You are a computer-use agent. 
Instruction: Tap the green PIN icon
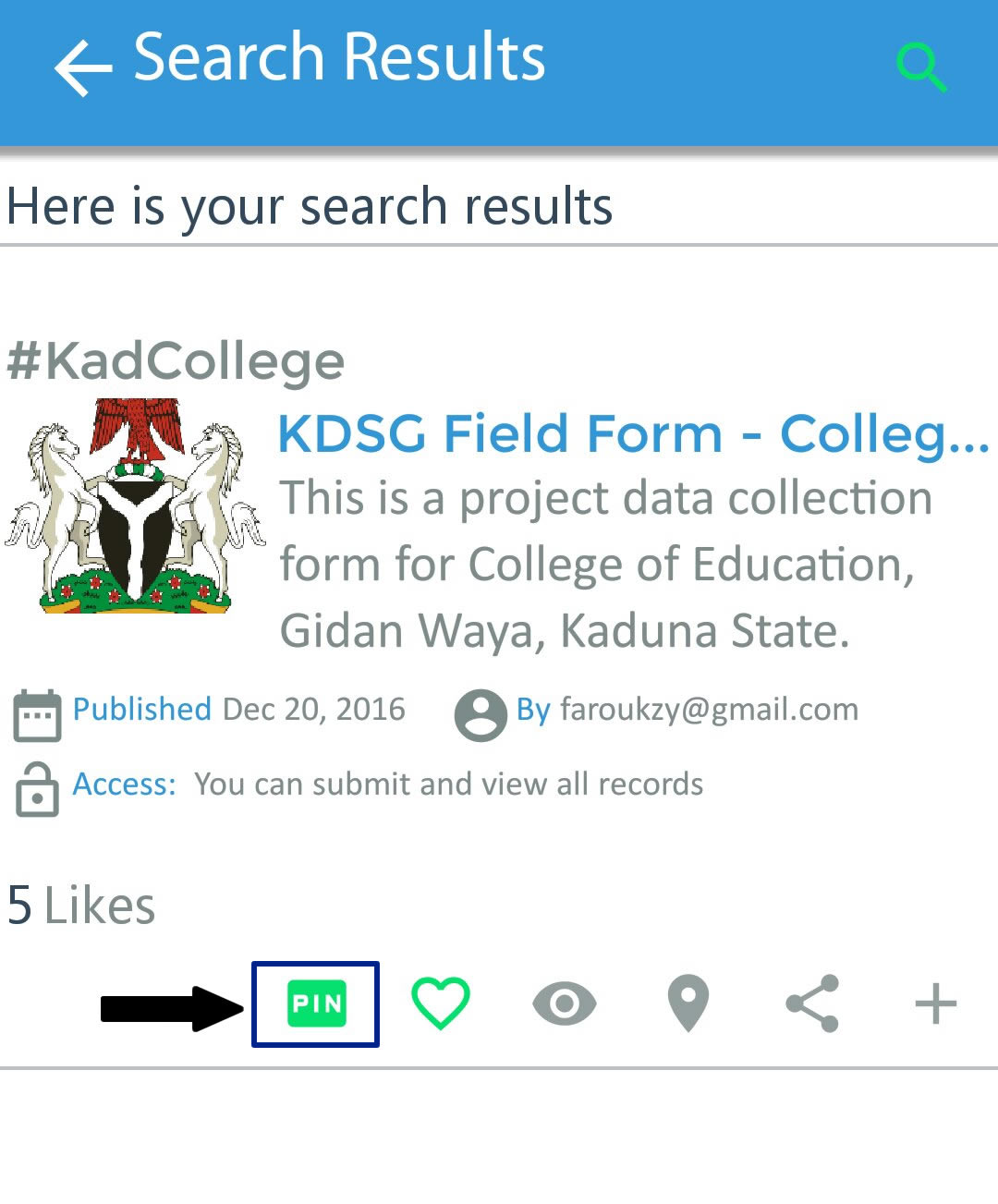pos(317,1003)
